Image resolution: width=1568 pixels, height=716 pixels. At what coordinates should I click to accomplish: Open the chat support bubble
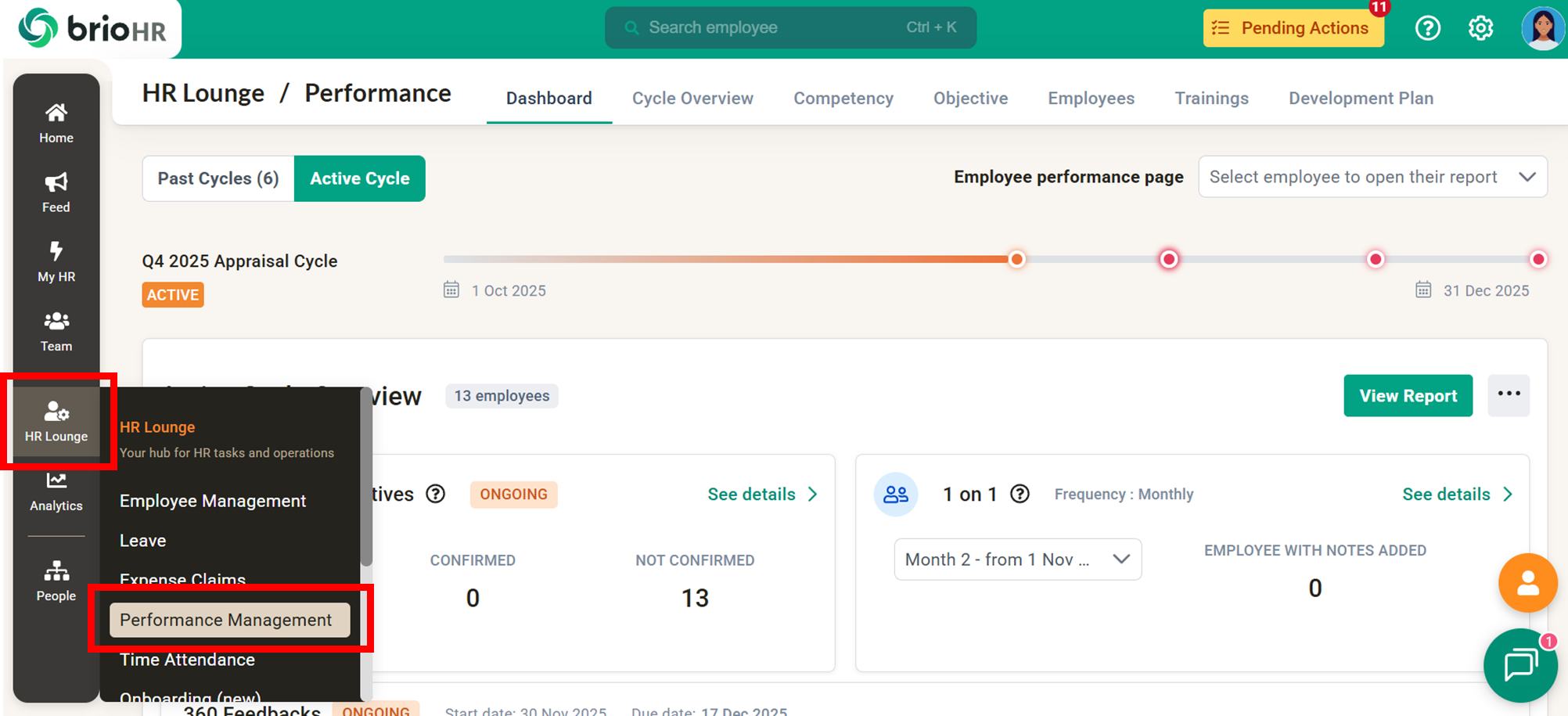(1519, 665)
